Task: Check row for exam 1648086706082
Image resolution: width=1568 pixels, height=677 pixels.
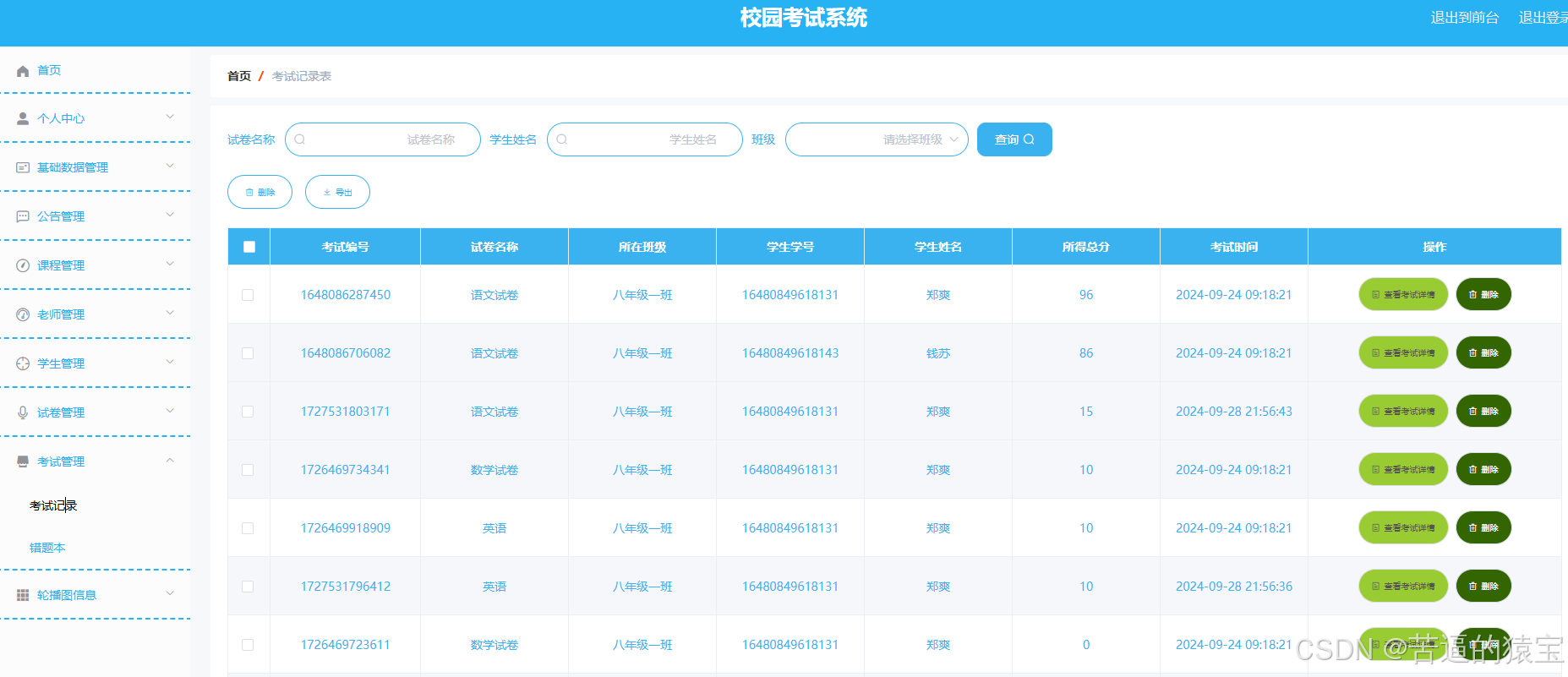Action: pyautogui.click(x=248, y=353)
